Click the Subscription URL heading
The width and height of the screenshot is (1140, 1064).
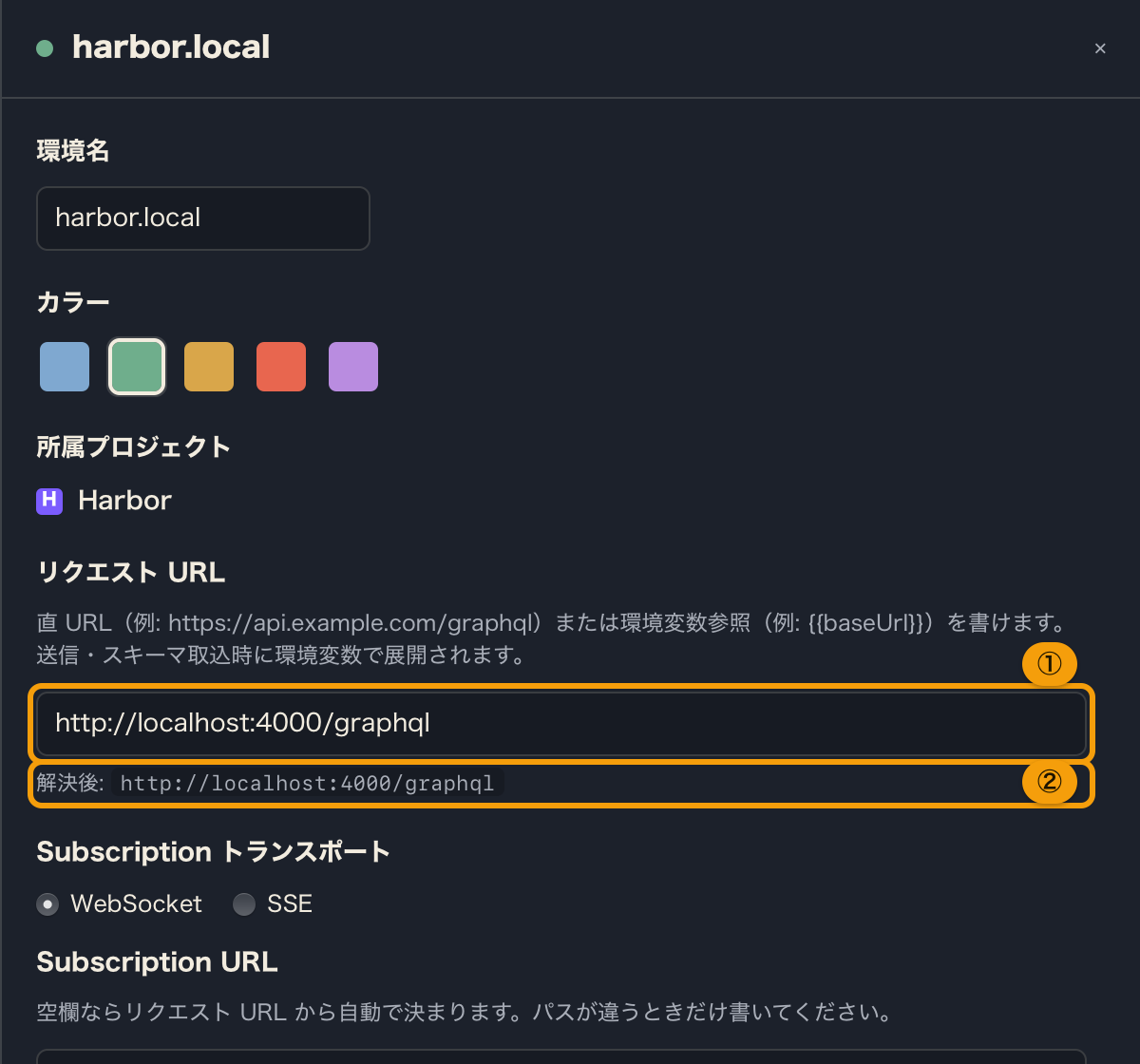point(157,962)
